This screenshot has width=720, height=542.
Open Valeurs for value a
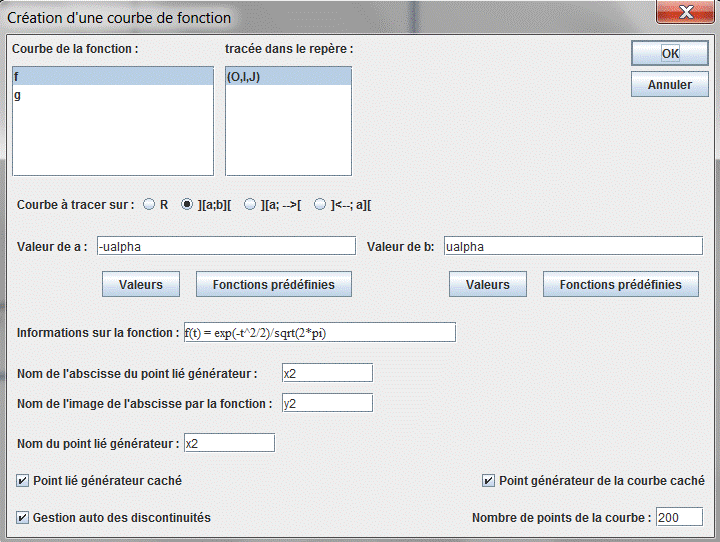click(x=141, y=284)
